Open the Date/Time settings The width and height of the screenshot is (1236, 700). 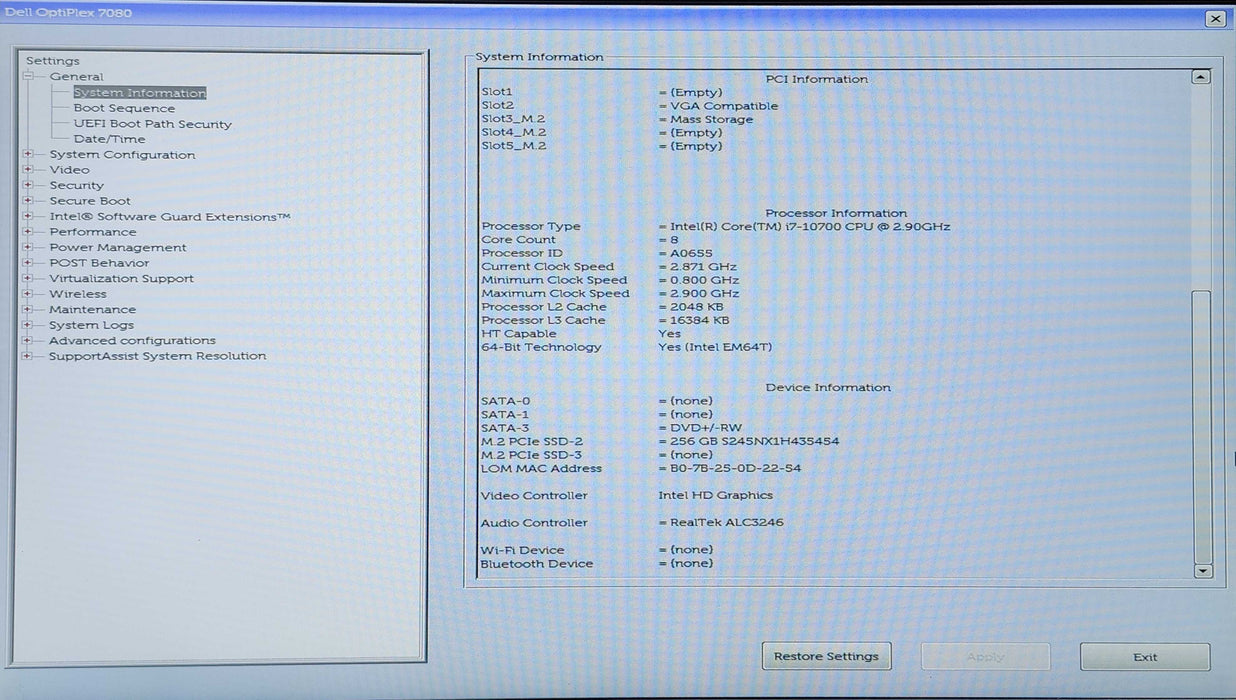pos(109,139)
